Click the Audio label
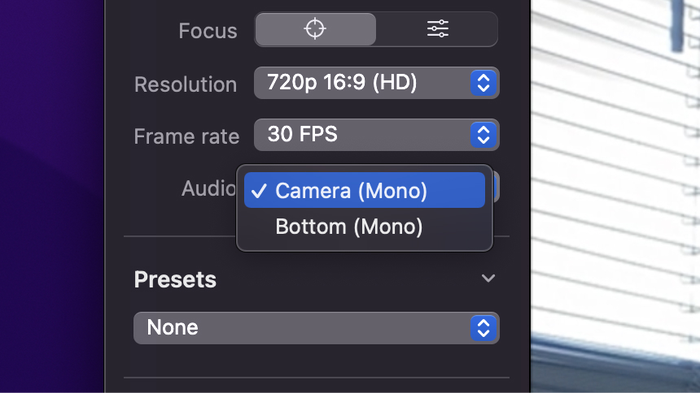The height and width of the screenshot is (393, 700). point(208,188)
